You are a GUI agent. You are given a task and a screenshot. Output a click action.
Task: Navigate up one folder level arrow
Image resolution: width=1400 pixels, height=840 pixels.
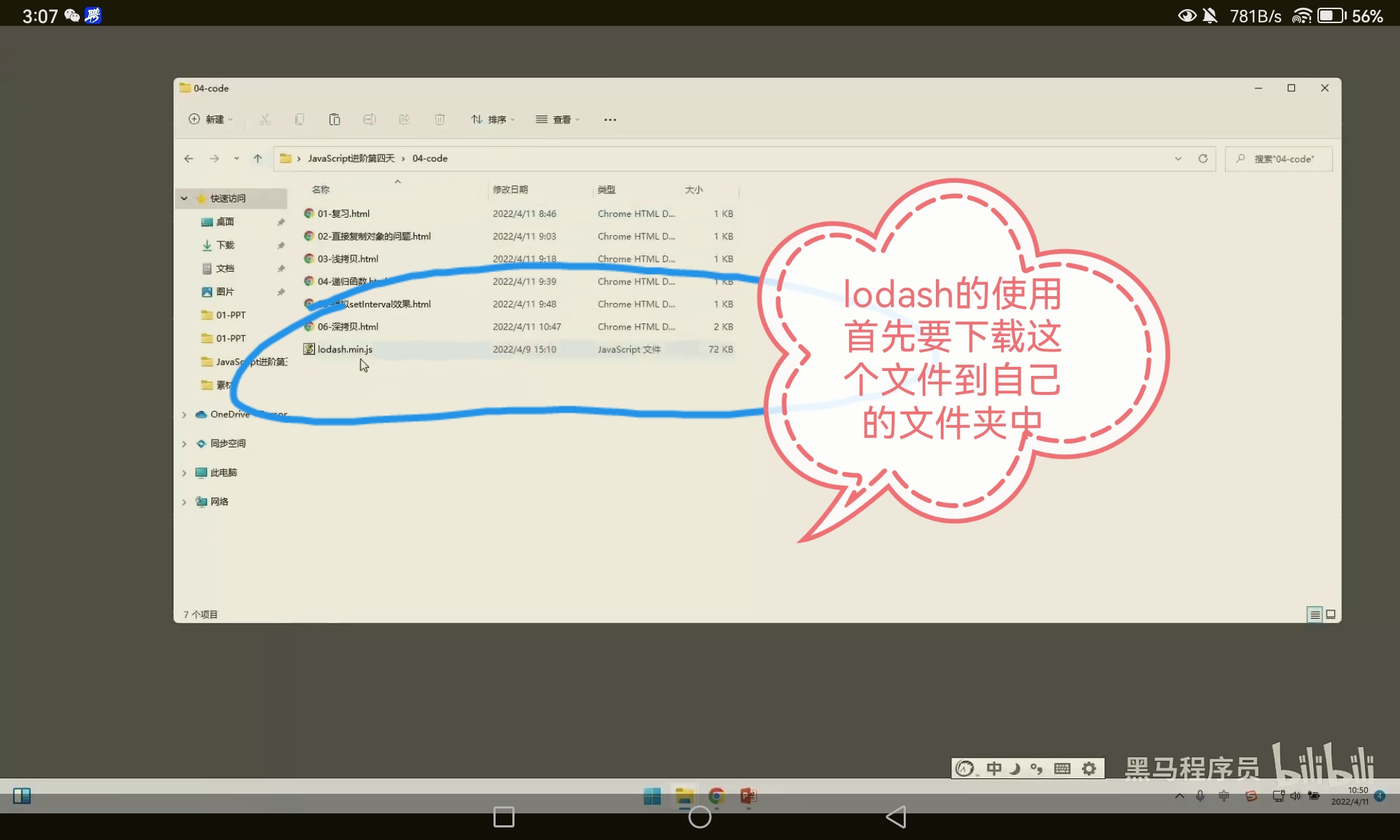(258, 159)
